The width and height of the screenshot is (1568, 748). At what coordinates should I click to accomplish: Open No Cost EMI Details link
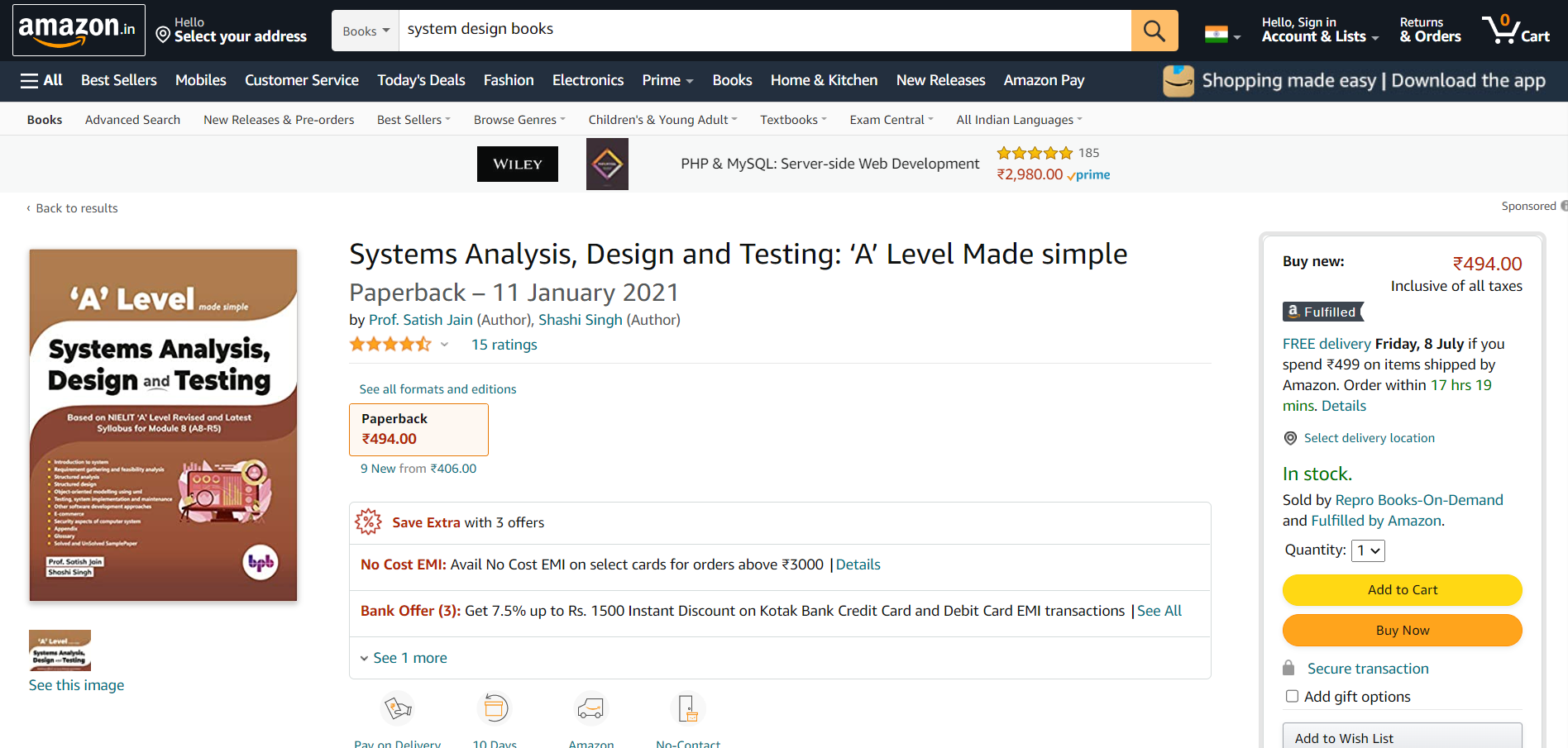click(858, 565)
